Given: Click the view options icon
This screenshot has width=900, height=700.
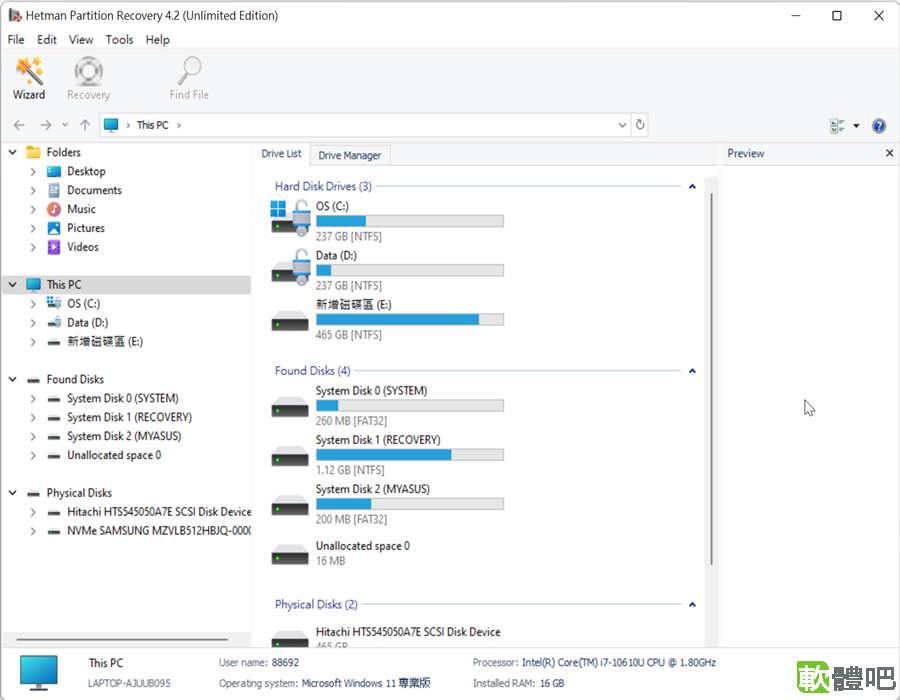Looking at the screenshot, I should (837, 126).
